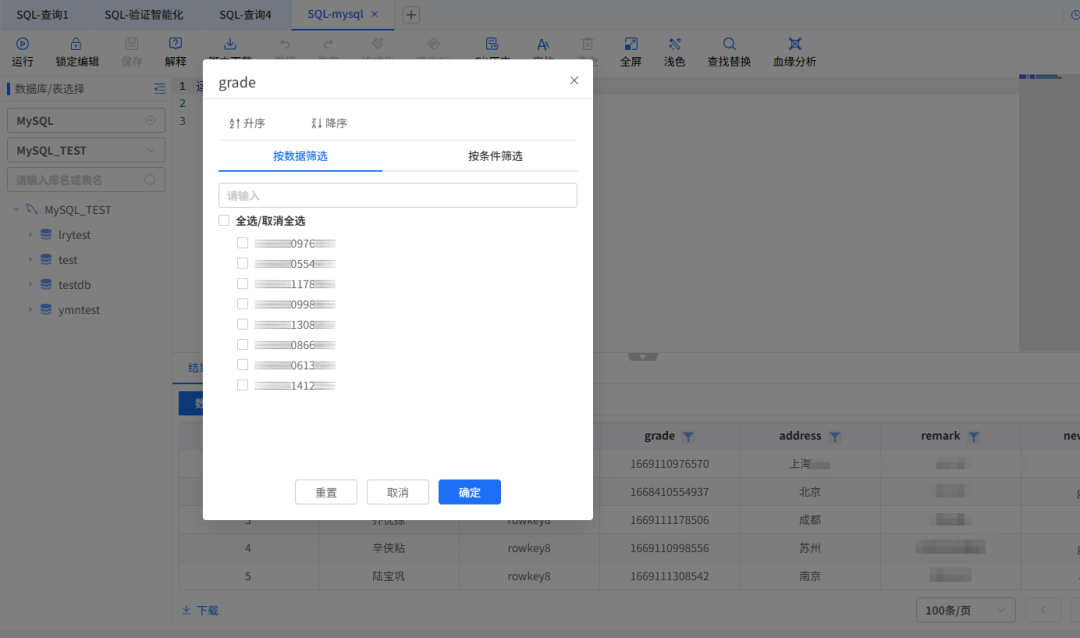Switch editor to 浅色 (Light) theme
Screen dimensions: 1080x638
pos(675,51)
